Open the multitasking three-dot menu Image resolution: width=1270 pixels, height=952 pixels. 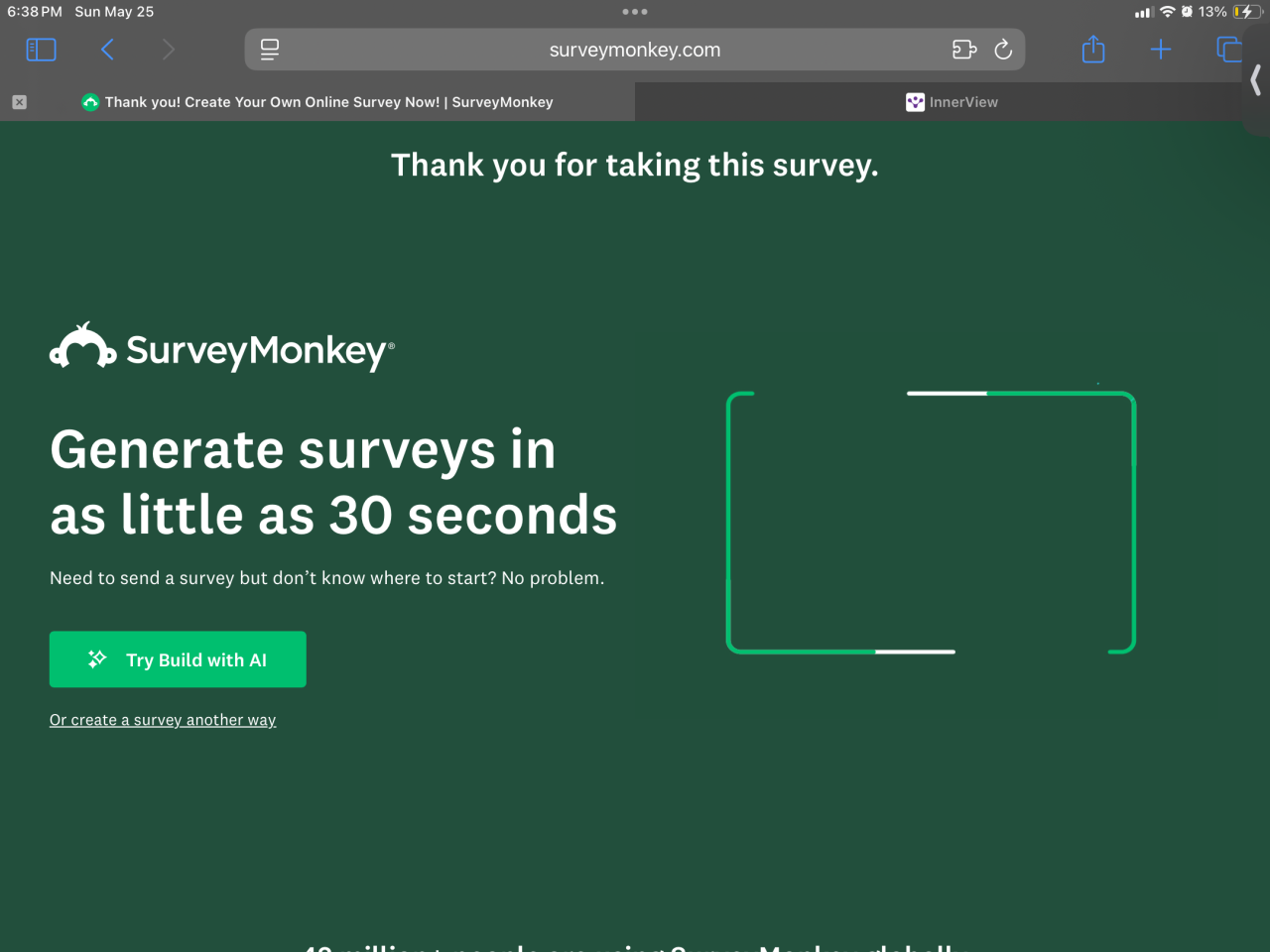(x=635, y=12)
